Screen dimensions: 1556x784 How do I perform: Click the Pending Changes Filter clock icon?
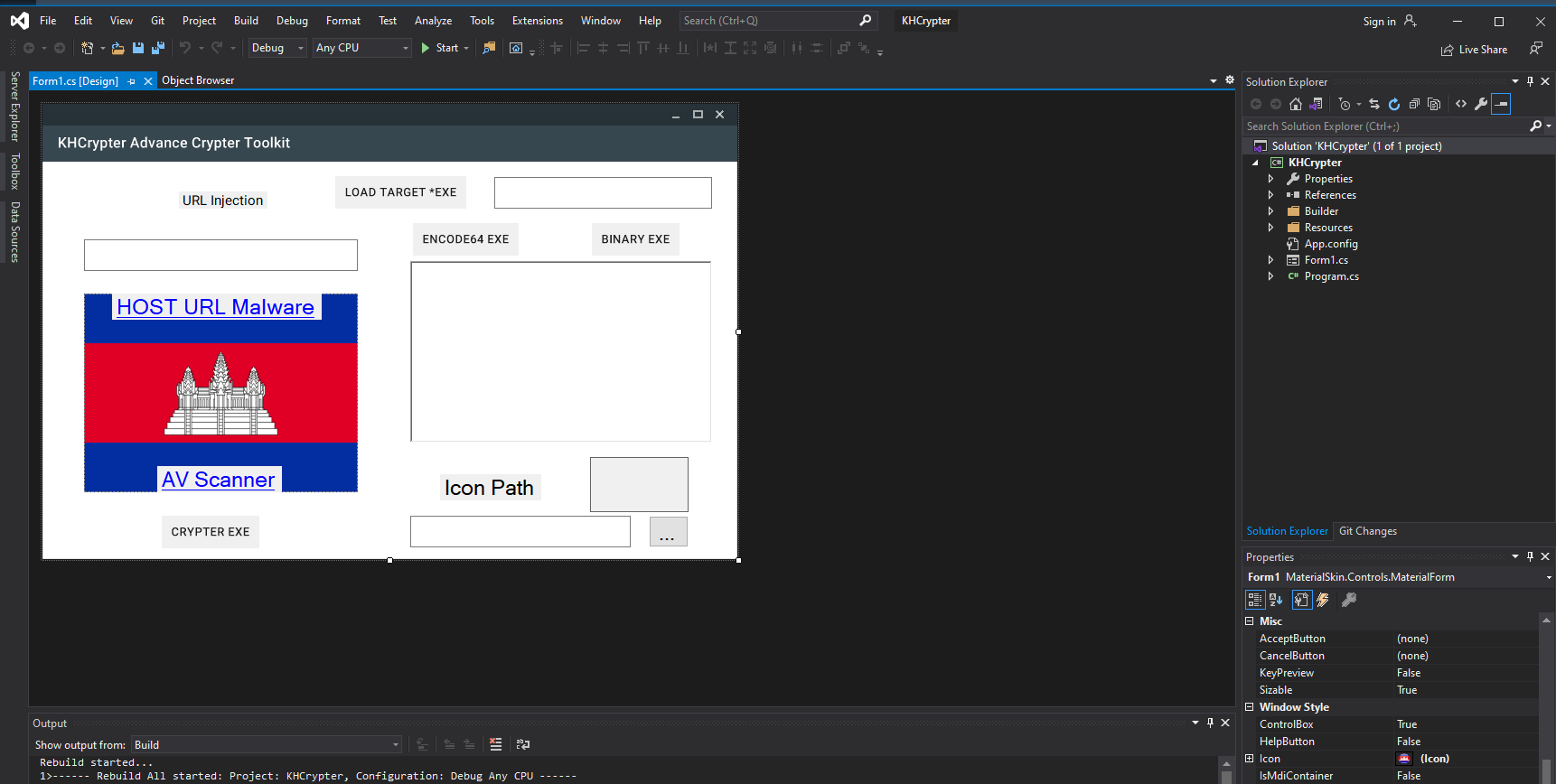(1345, 104)
